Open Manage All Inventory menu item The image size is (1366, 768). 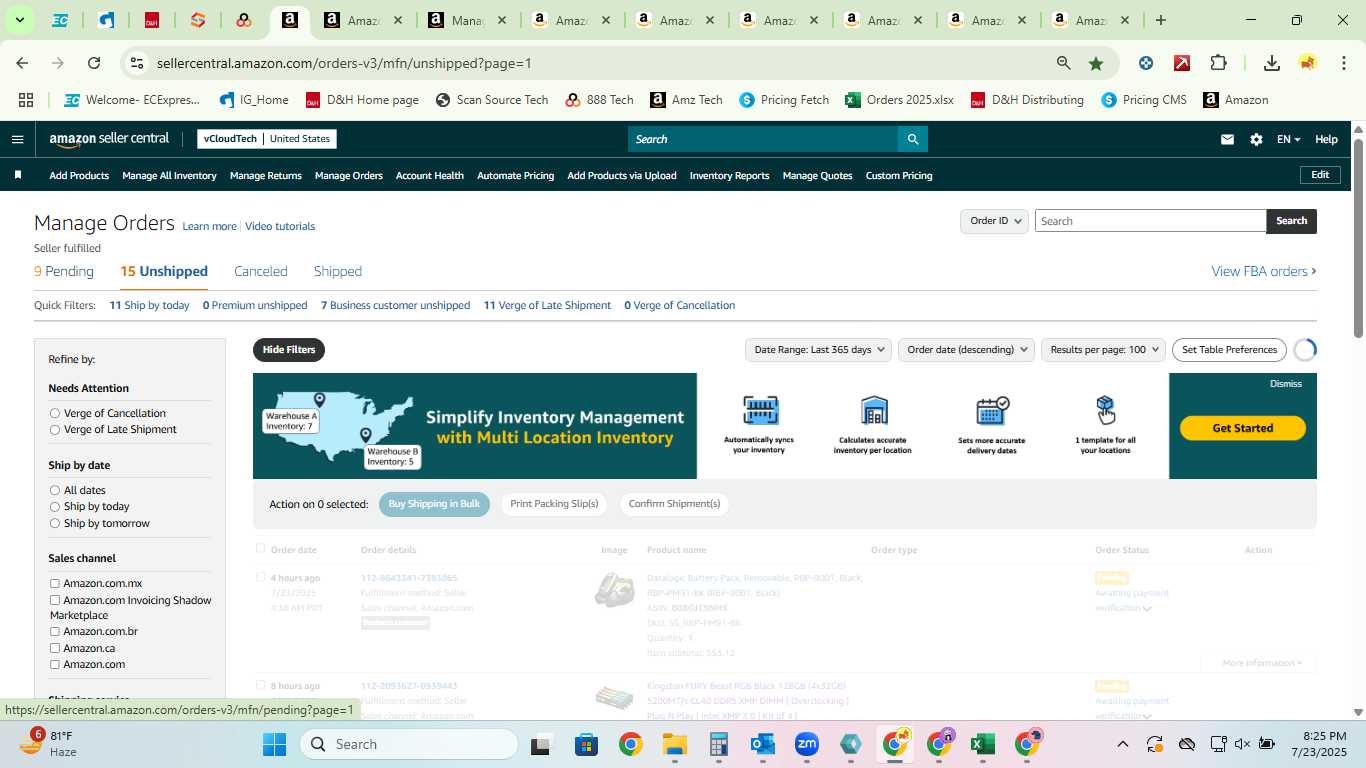pos(169,175)
